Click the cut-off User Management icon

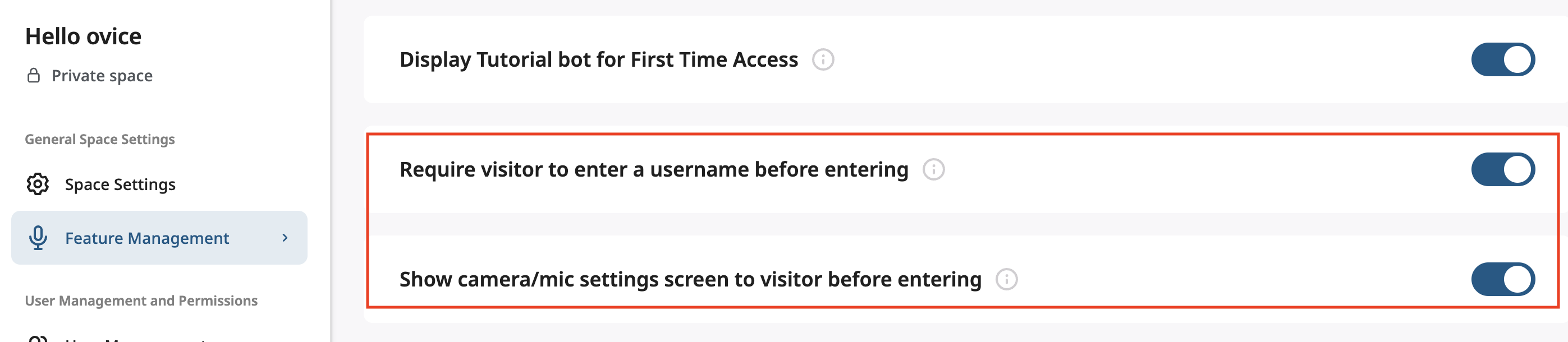(38, 338)
